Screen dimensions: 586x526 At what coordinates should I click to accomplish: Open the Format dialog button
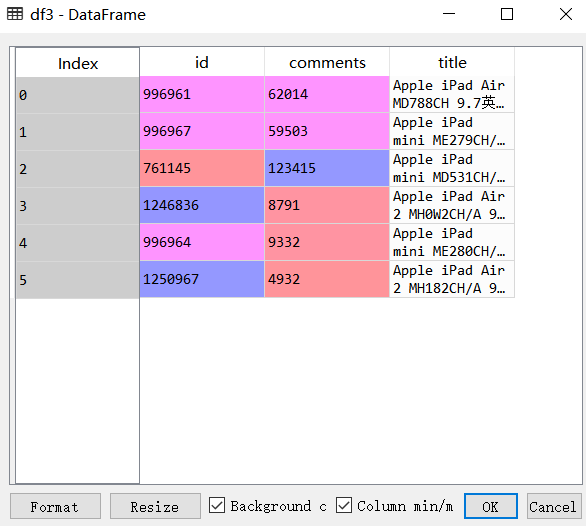click(x=55, y=506)
